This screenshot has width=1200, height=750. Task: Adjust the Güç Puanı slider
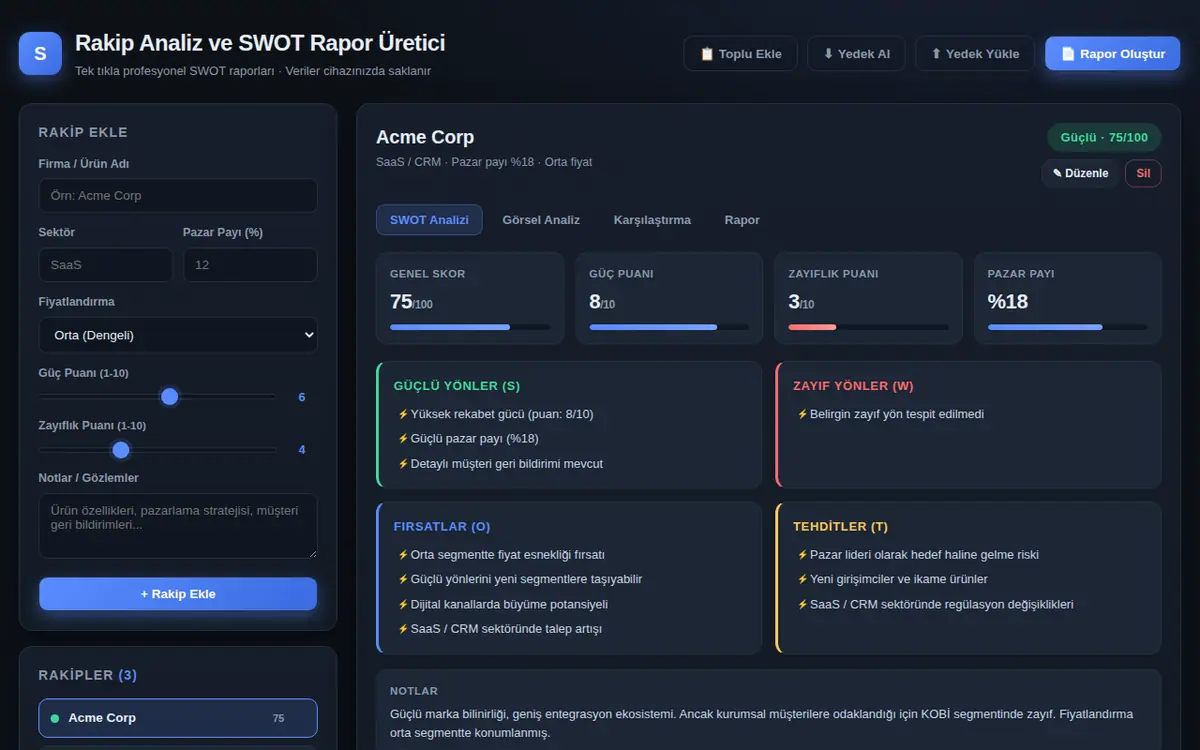158,397
